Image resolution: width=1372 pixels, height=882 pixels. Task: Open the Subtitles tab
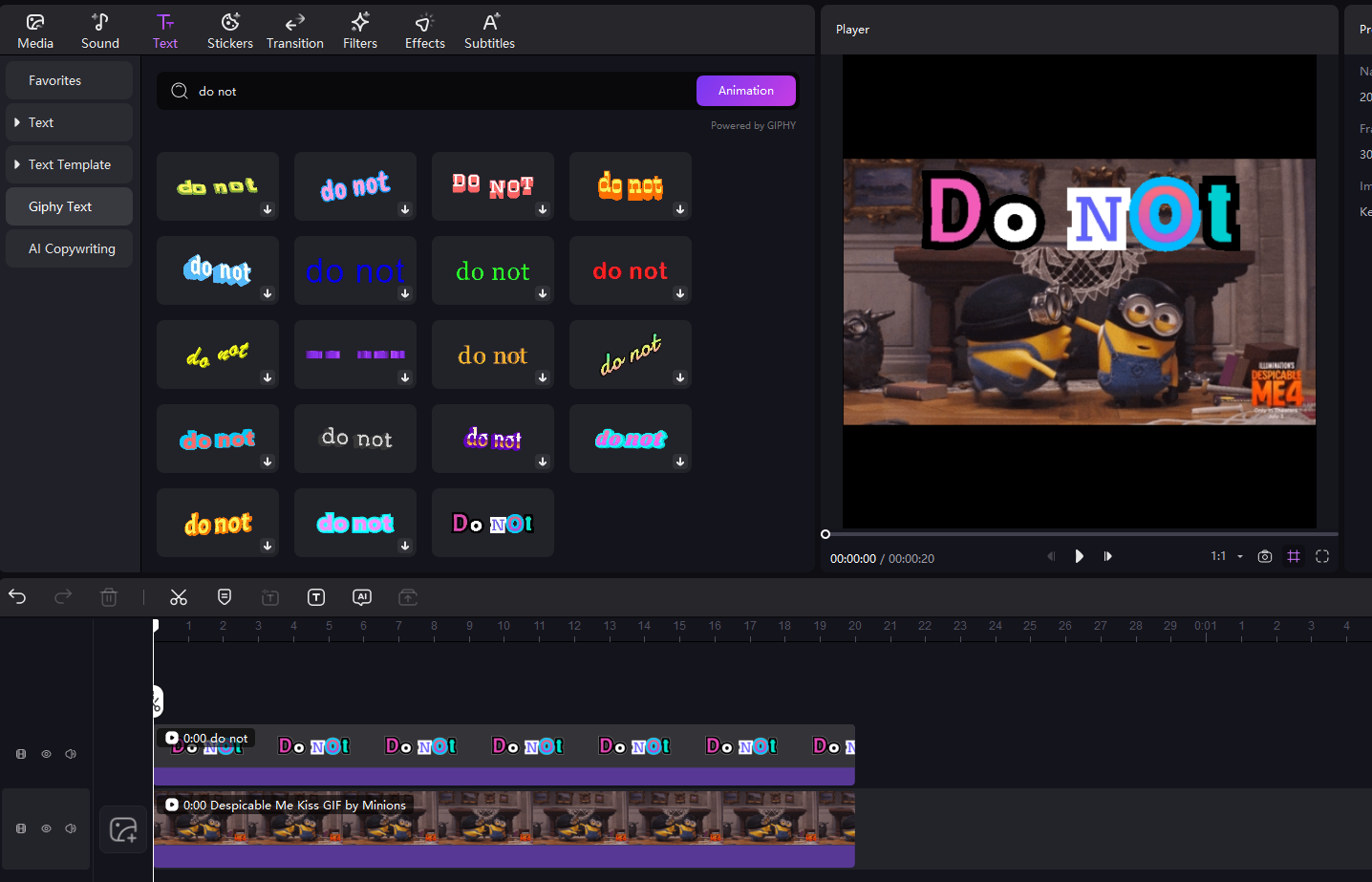point(489,31)
